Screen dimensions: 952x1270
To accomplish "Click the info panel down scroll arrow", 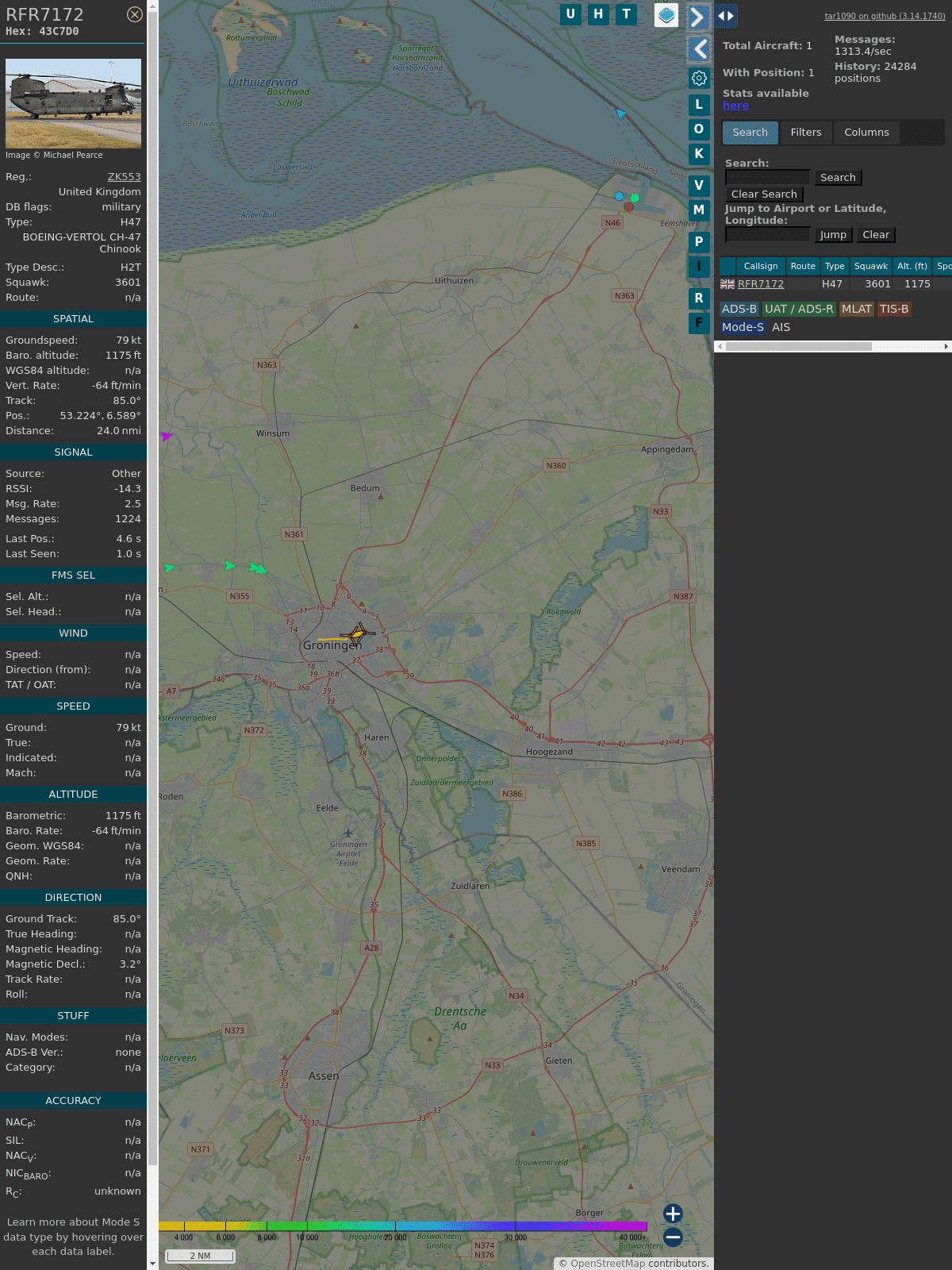I will (152, 1264).
